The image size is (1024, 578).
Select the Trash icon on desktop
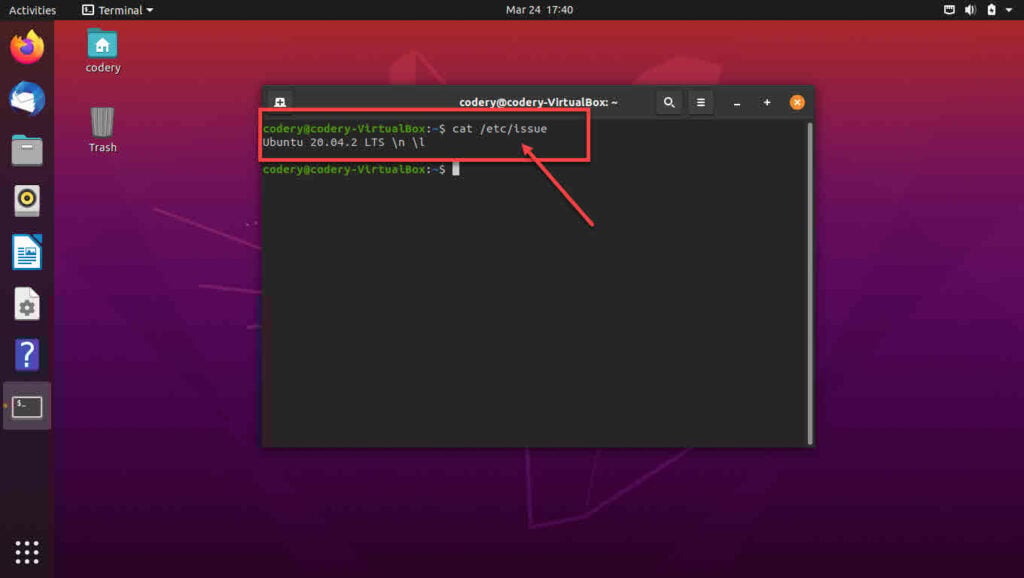pos(103,130)
